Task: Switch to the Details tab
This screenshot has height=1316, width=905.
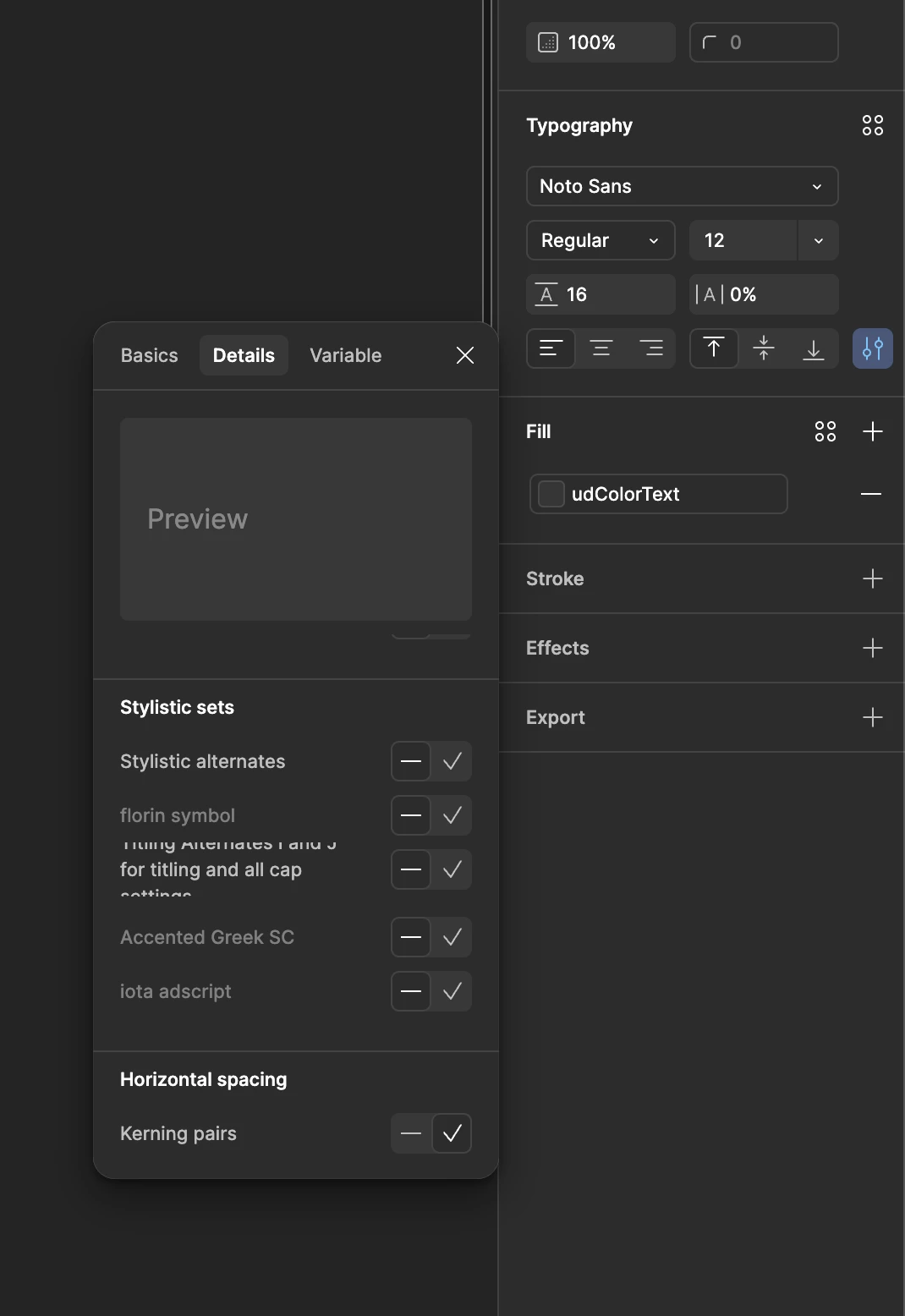Action: (x=244, y=355)
